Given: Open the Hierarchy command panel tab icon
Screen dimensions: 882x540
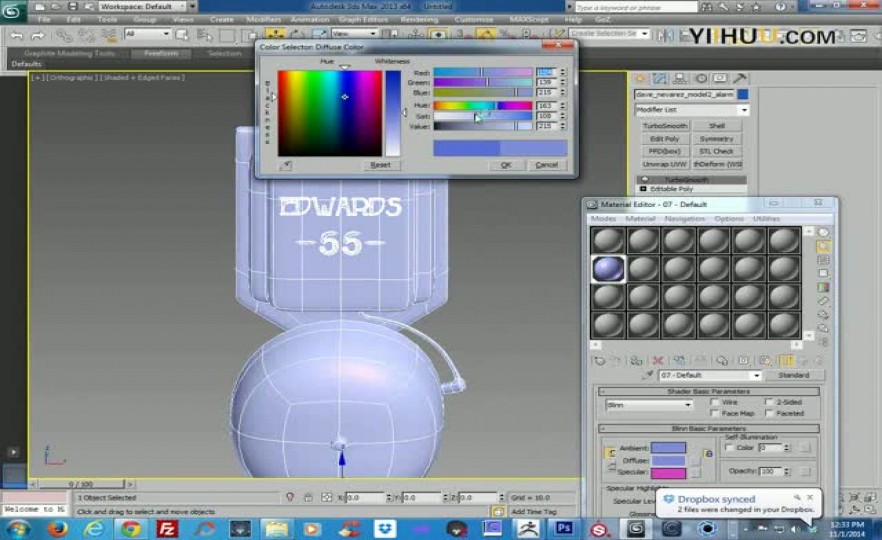Looking at the screenshot, I should [x=680, y=78].
